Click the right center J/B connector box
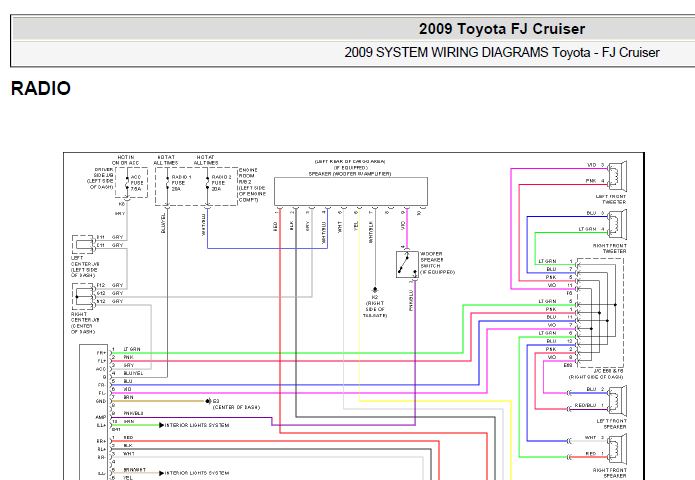The height and width of the screenshot is (480, 695). click(x=83, y=296)
